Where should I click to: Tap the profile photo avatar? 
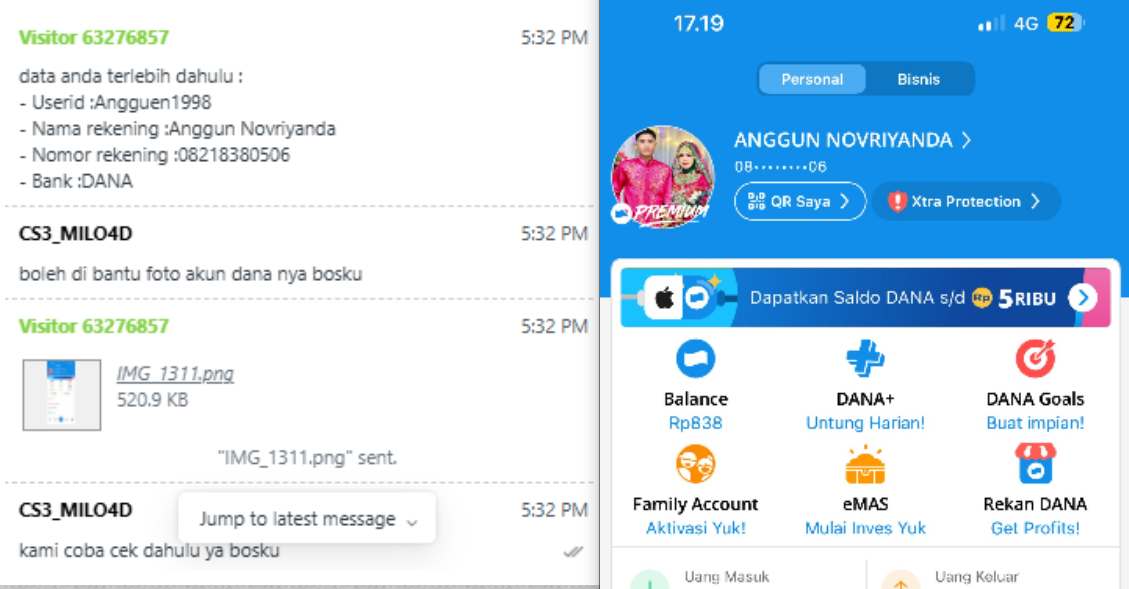(x=663, y=177)
